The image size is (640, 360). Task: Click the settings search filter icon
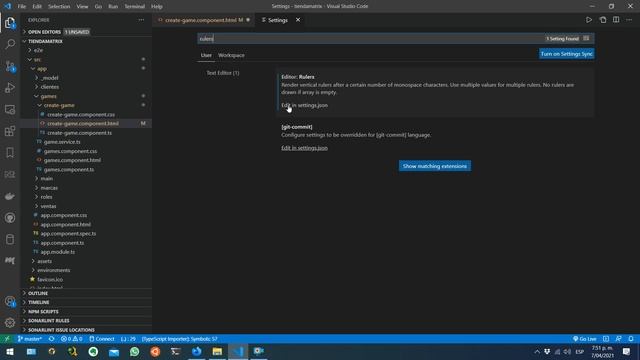point(586,38)
